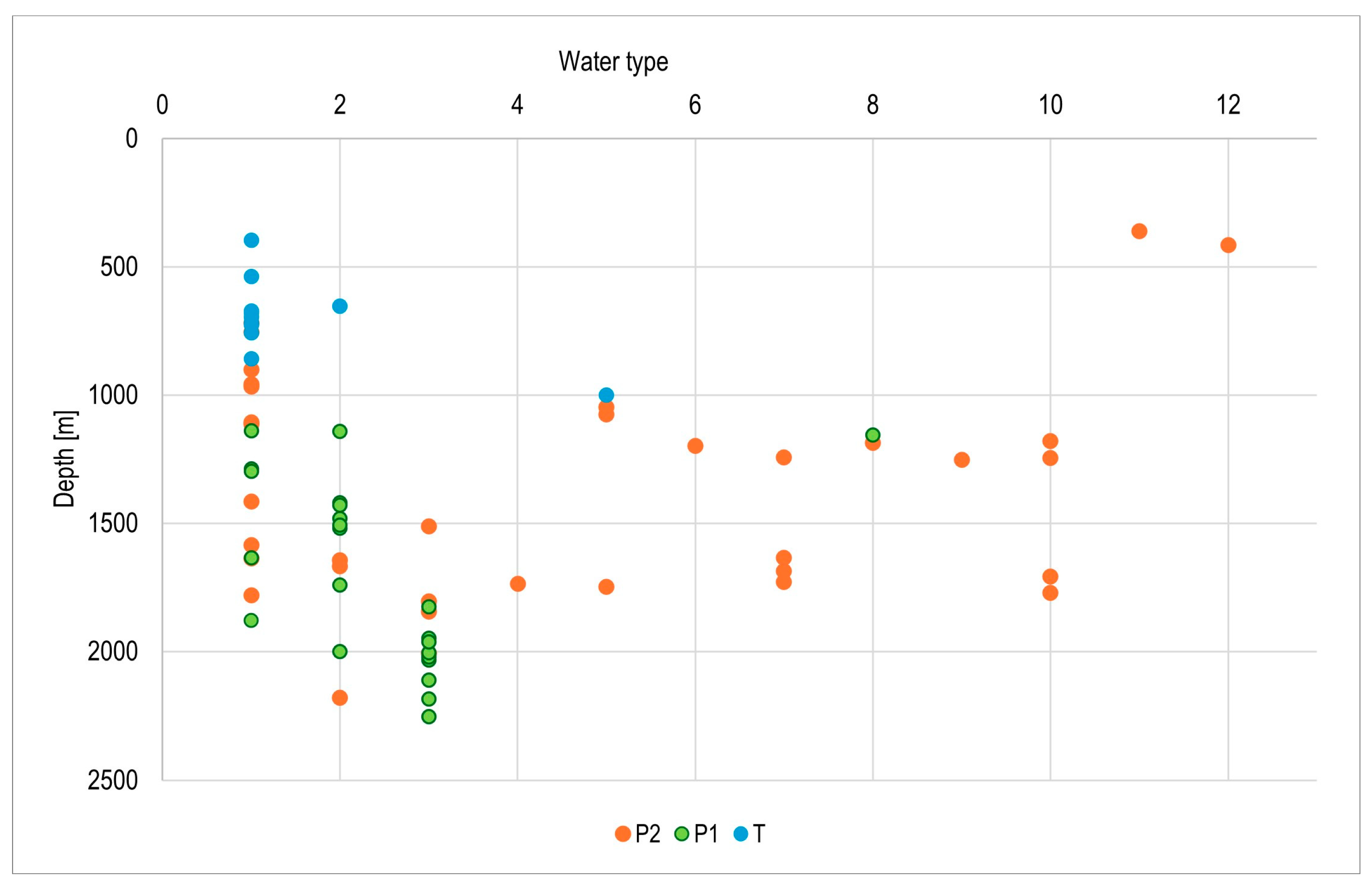Click the orange point at water type 9
This screenshot has width=1372, height=891.
[962, 459]
